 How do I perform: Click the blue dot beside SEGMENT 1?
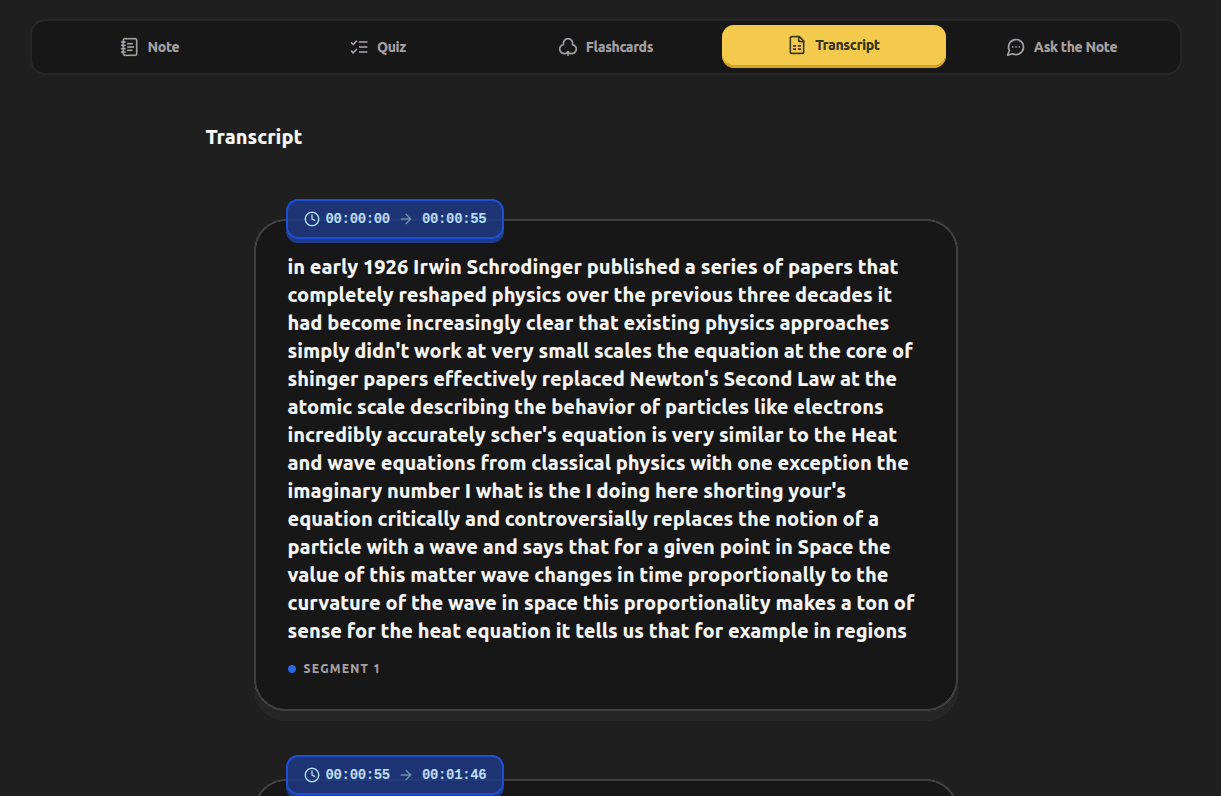coord(292,669)
